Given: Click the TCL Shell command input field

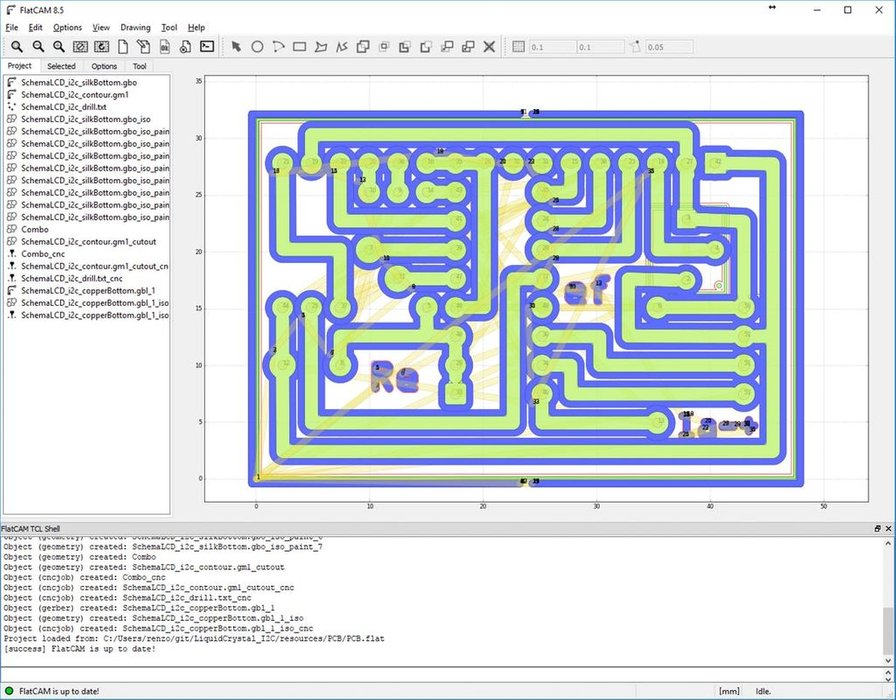Looking at the screenshot, I should 442,674.
